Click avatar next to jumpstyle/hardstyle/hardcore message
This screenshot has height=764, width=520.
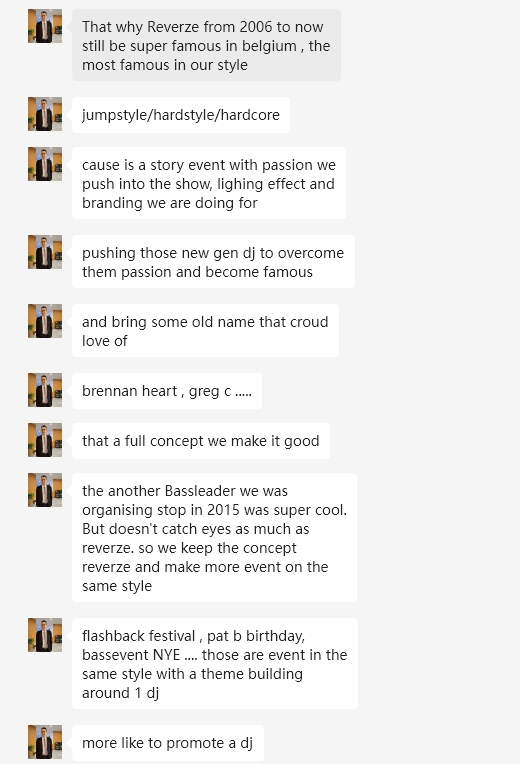click(45, 114)
